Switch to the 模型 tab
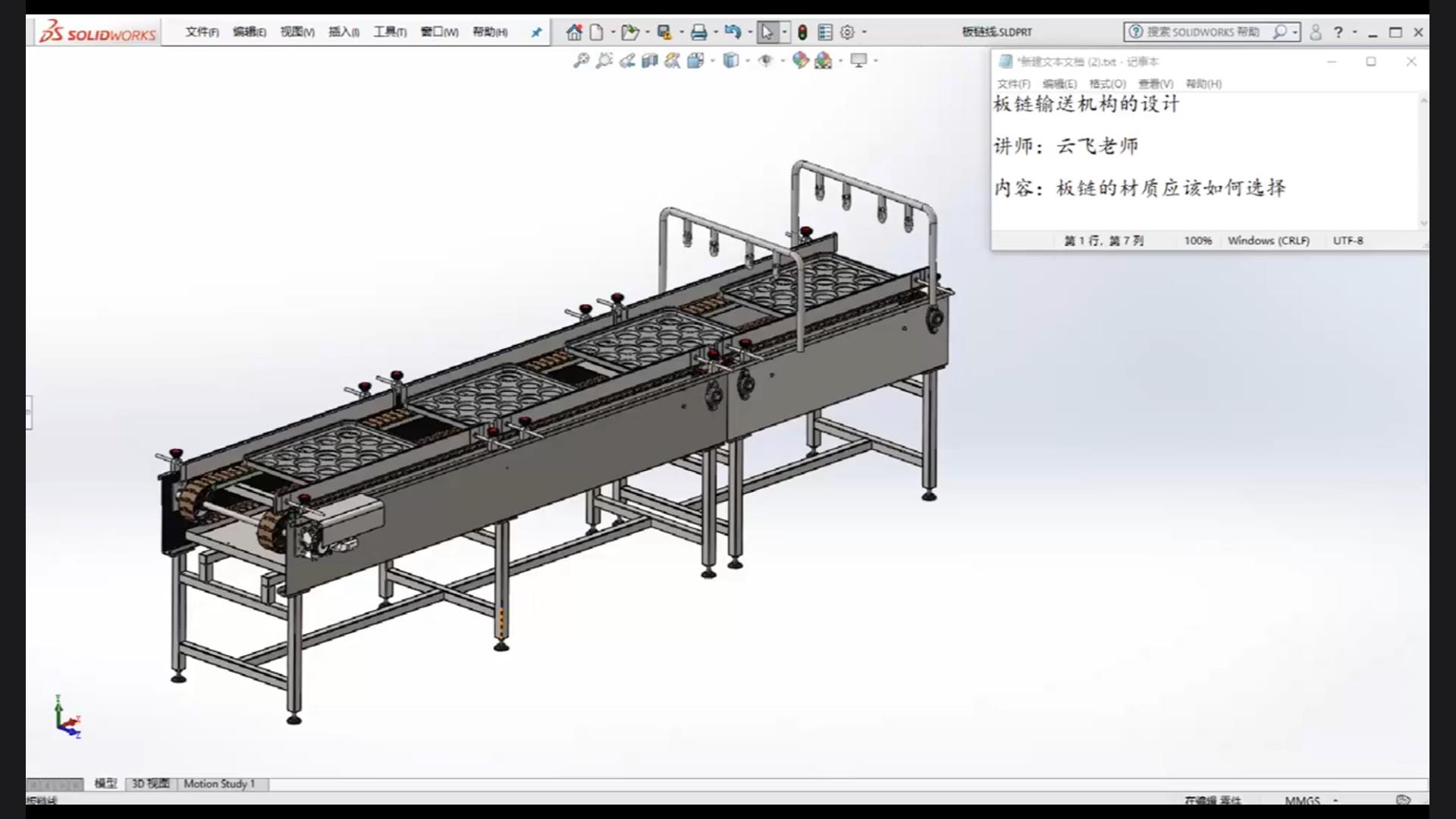The image size is (1456, 819). [x=105, y=783]
